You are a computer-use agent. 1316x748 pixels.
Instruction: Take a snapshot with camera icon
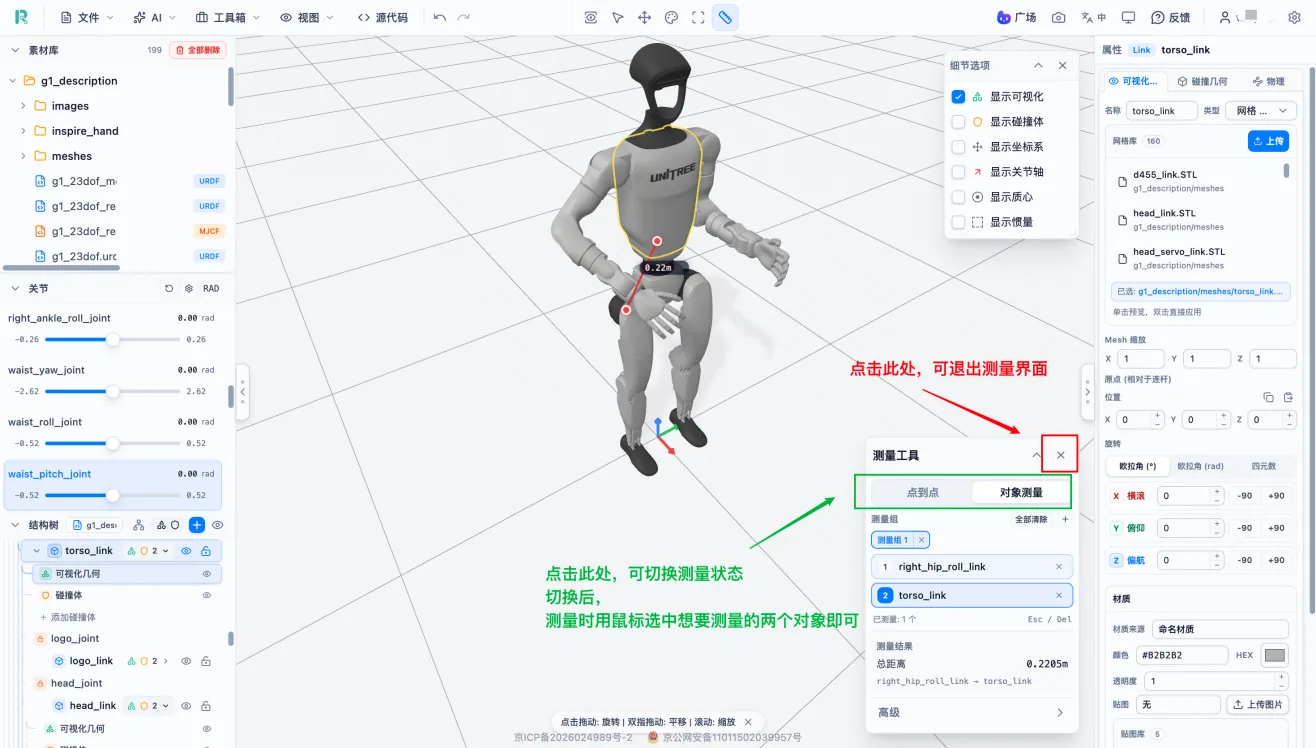coord(1059,17)
